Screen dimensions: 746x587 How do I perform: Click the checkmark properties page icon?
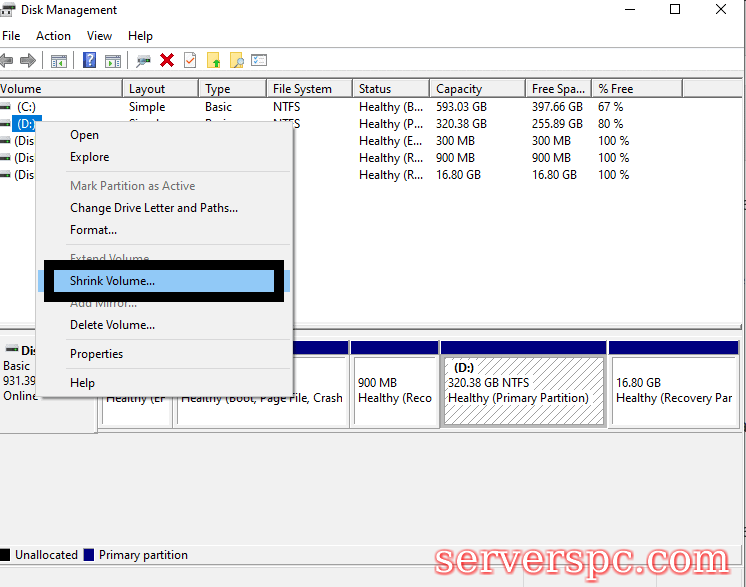click(190, 60)
